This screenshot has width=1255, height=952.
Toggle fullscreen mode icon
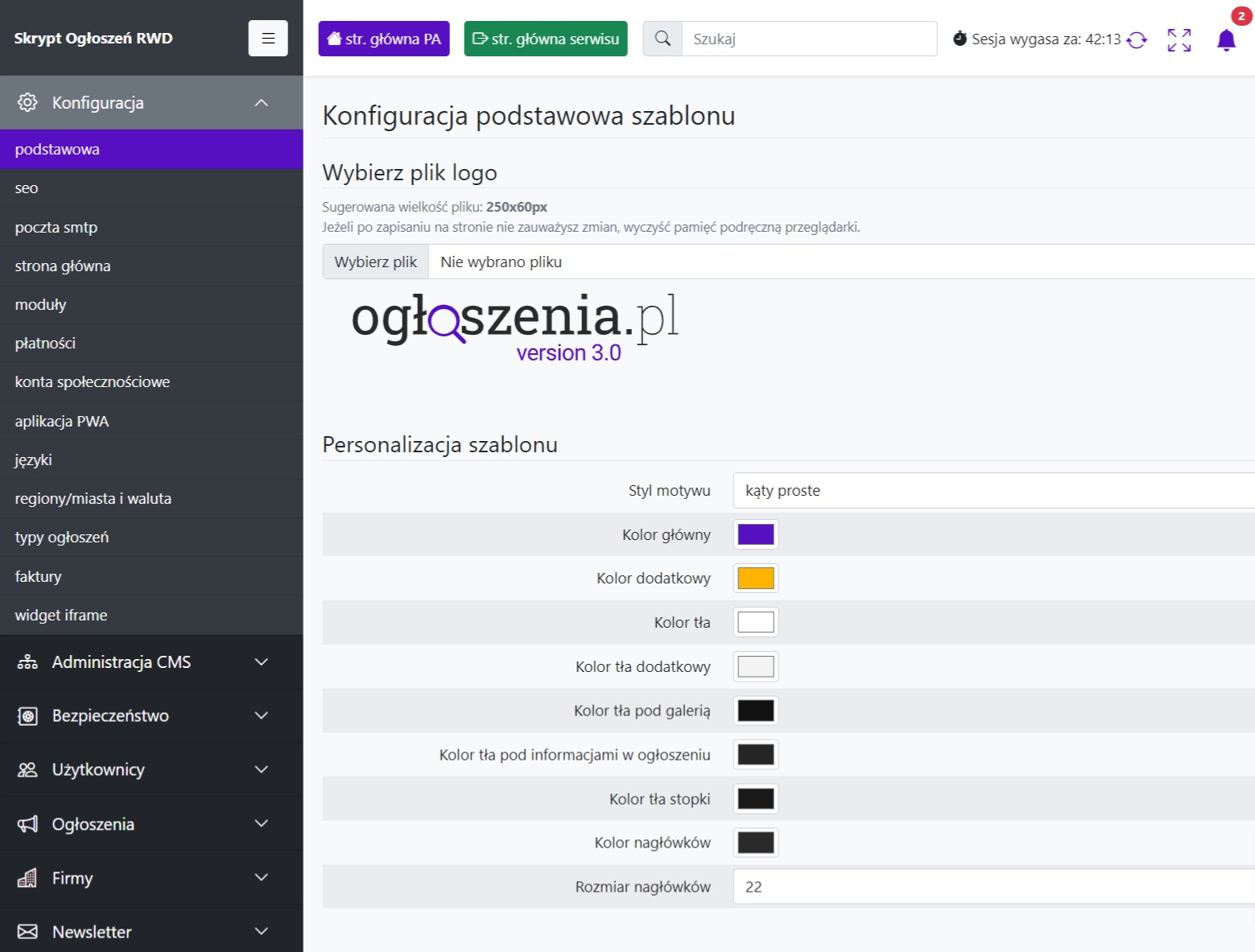pyautogui.click(x=1179, y=39)
